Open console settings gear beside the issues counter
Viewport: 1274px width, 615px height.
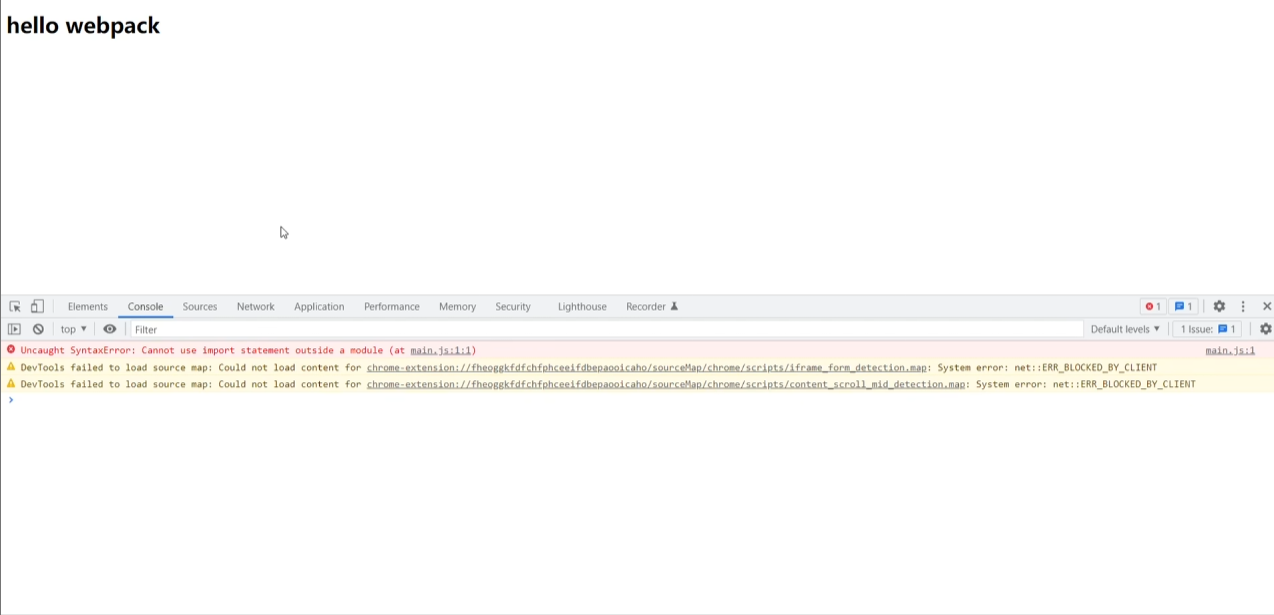click(x=1265, y=329)
